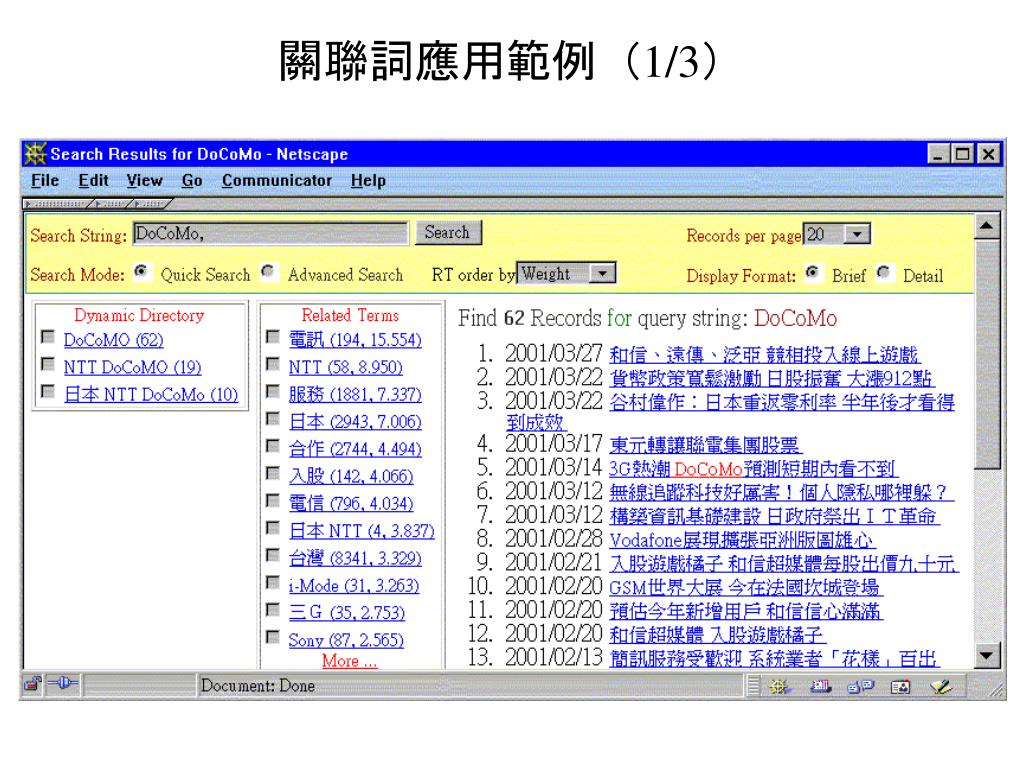Image resolution: width=1024 pixels, height=768 pixels.
Task: Maximize the Netscape window
Action: (962, 154)
